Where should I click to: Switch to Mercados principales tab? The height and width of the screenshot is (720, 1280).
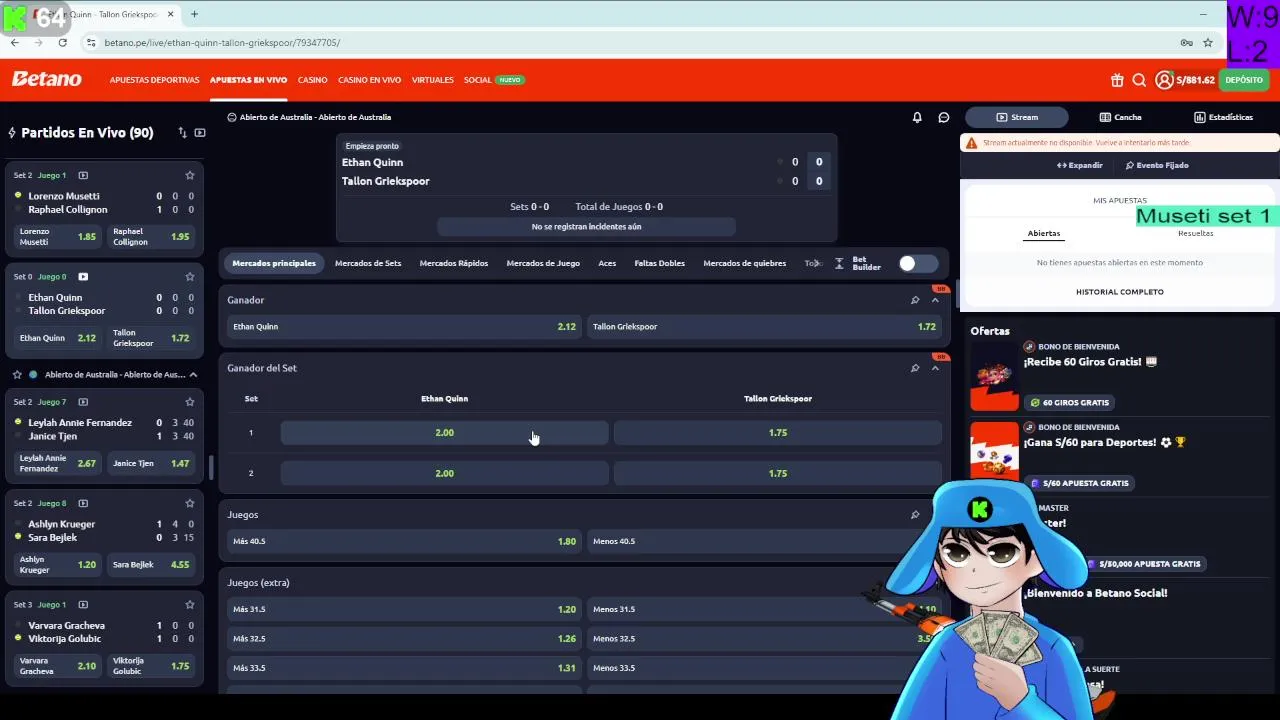pyautogui.click(x=274, y=263)
